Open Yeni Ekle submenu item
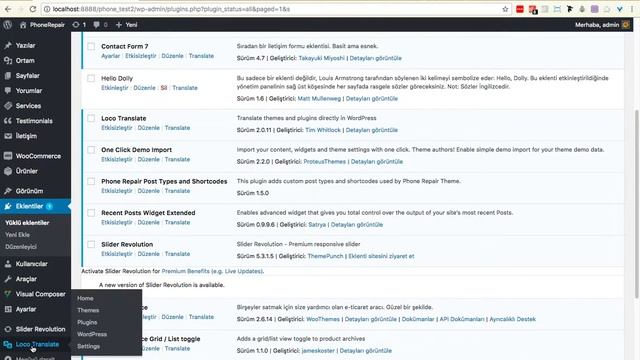The width and height of the screenshot is (640, 360). (x=17, y=235)
